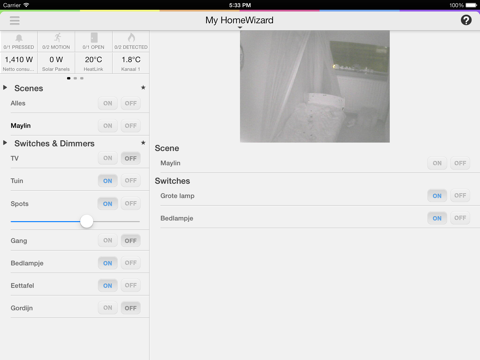This screenshot has height=360, width=480.
Task: Collapse the Switches & Dimmers section triangle
Action: pos(5,143)
